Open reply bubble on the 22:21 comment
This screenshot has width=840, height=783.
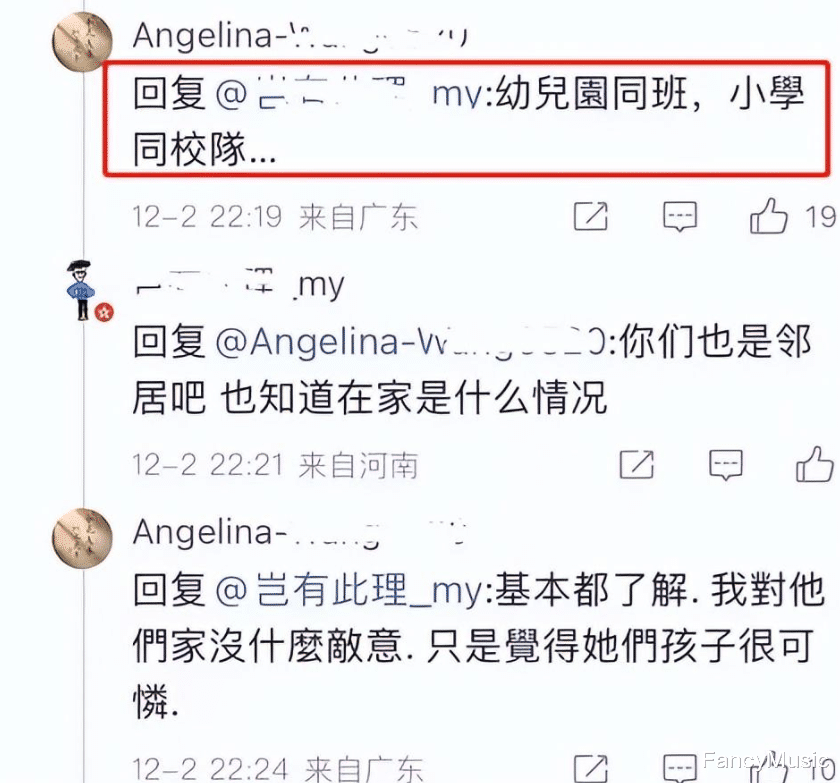point(726,464)
